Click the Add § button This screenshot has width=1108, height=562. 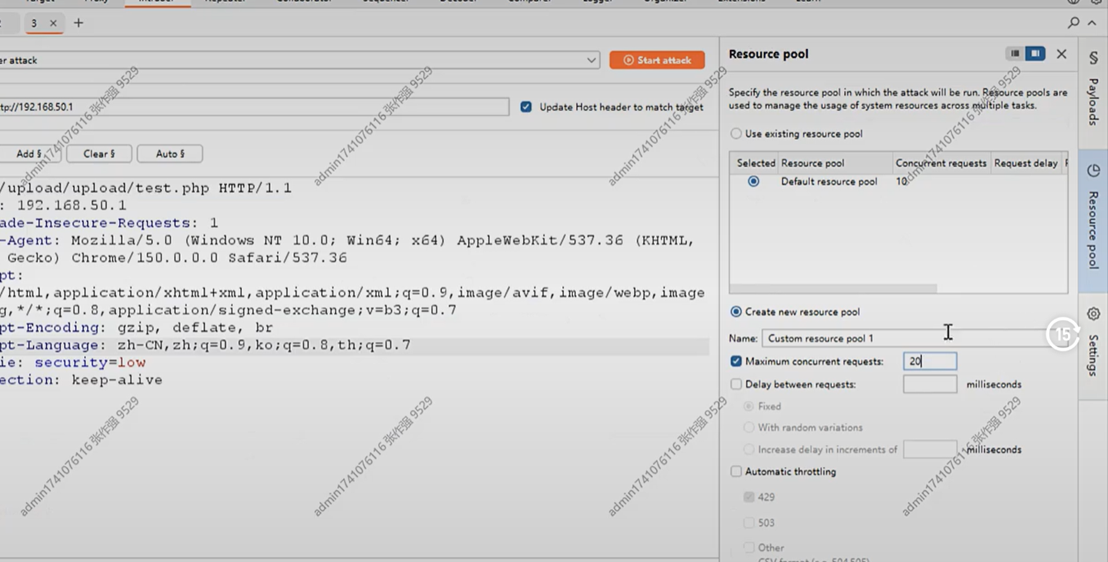click(30, 153)
